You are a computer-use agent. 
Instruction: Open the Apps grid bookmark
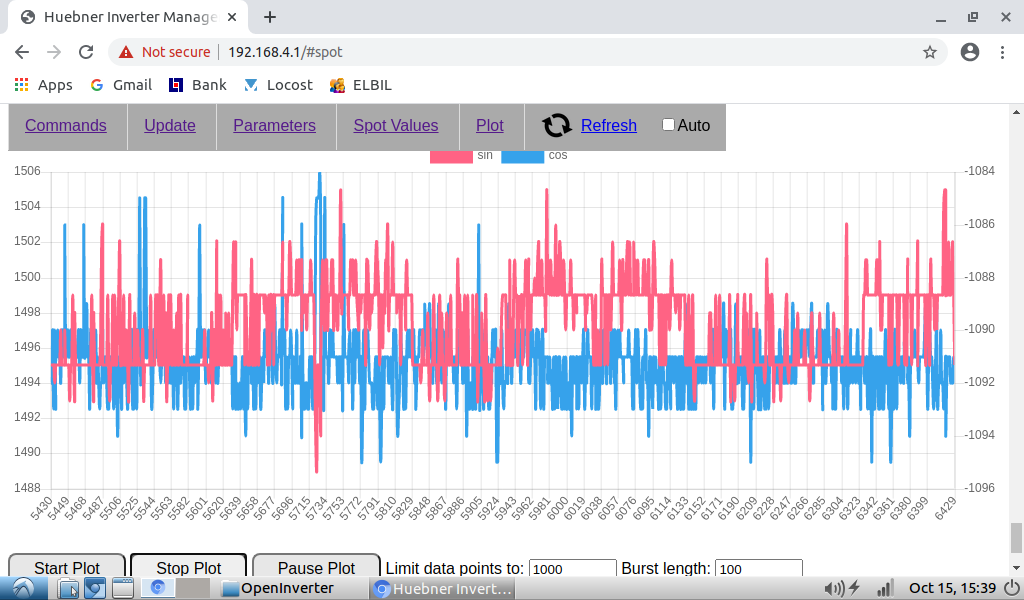click(43, 85)
